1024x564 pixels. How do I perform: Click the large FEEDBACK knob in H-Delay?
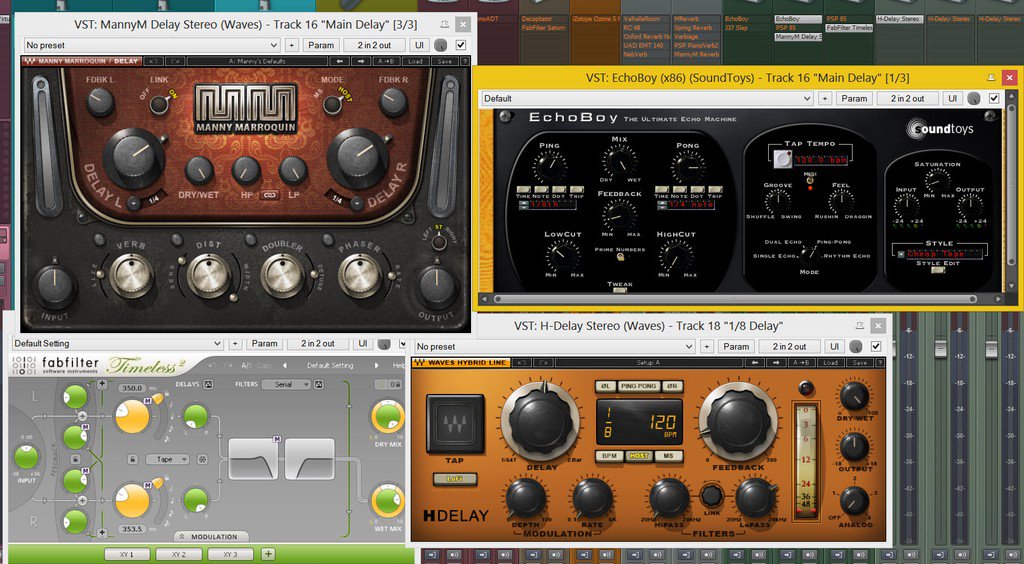click(x=739, y=422)
